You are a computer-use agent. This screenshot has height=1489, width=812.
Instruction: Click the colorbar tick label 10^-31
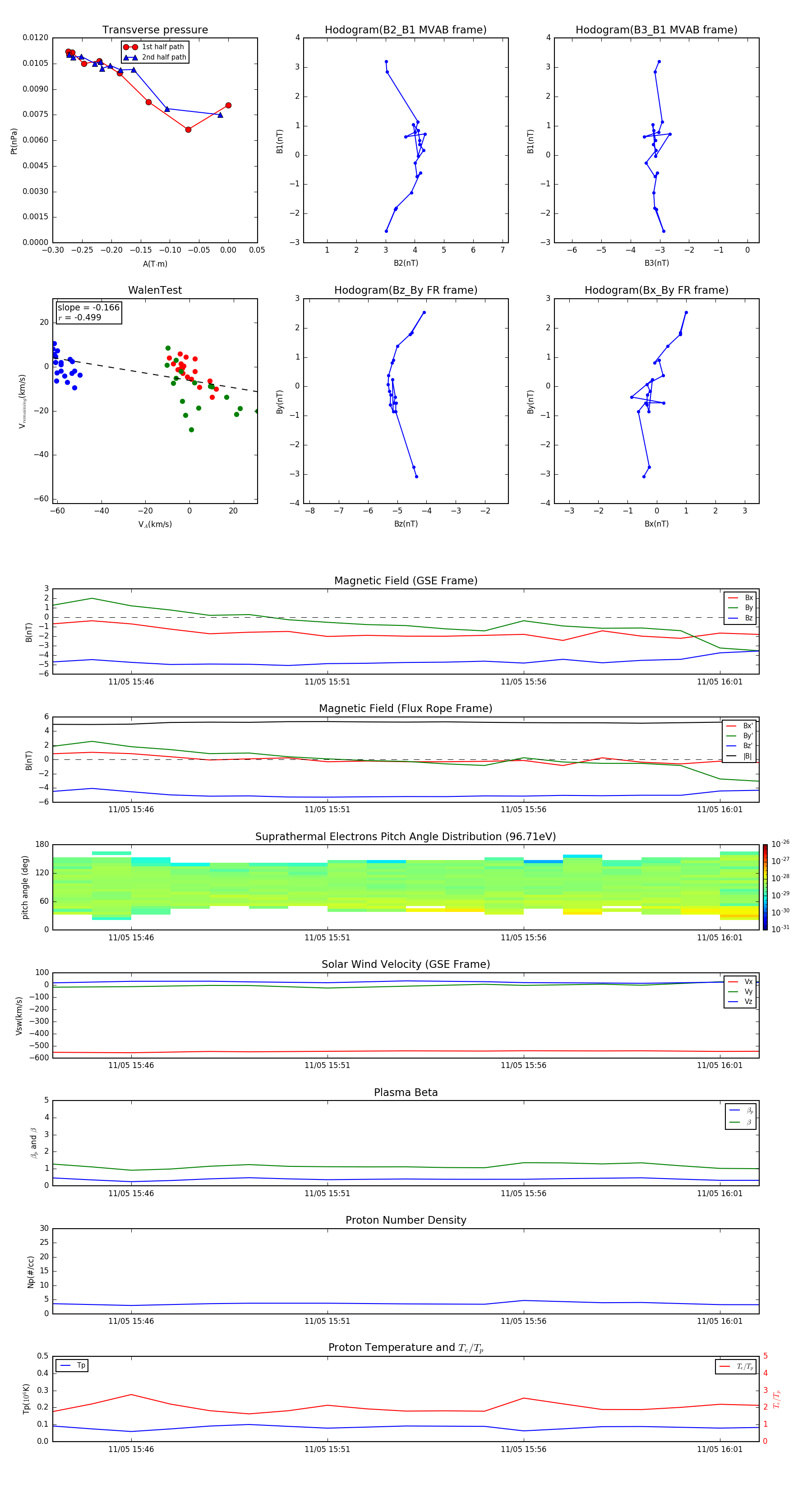click(780, 929)
